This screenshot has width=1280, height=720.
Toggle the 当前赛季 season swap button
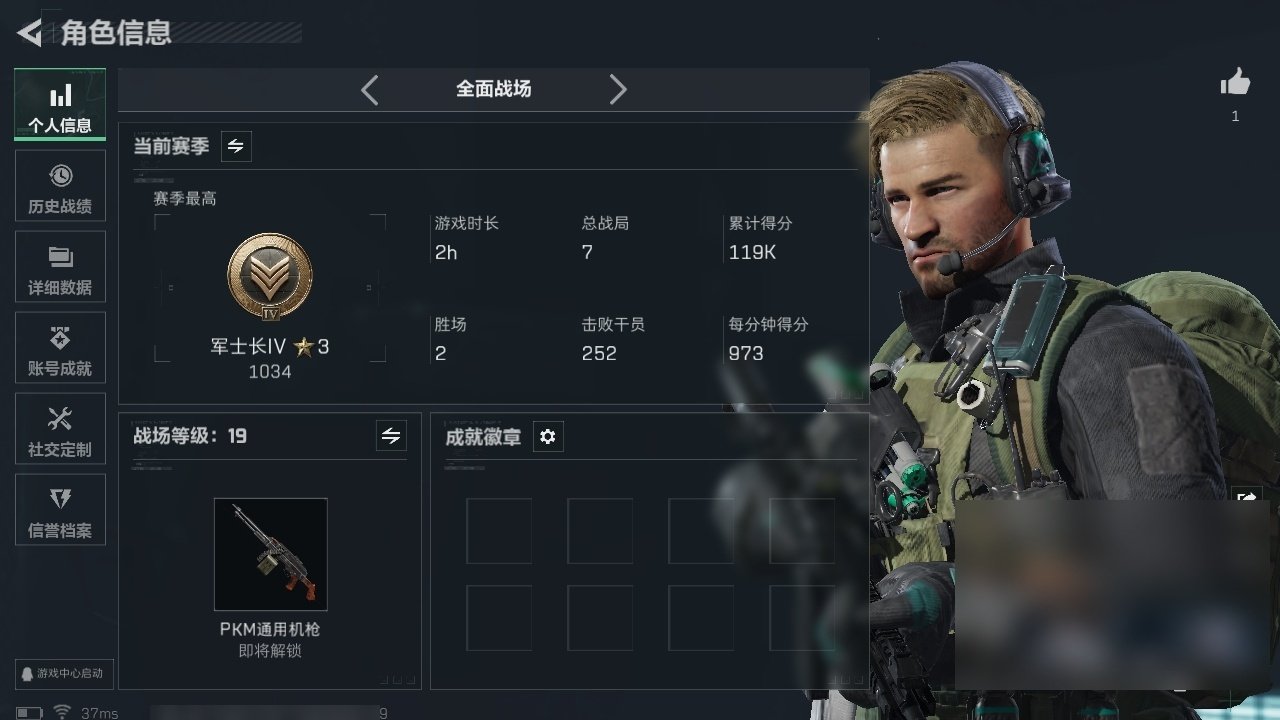[236, 146]
